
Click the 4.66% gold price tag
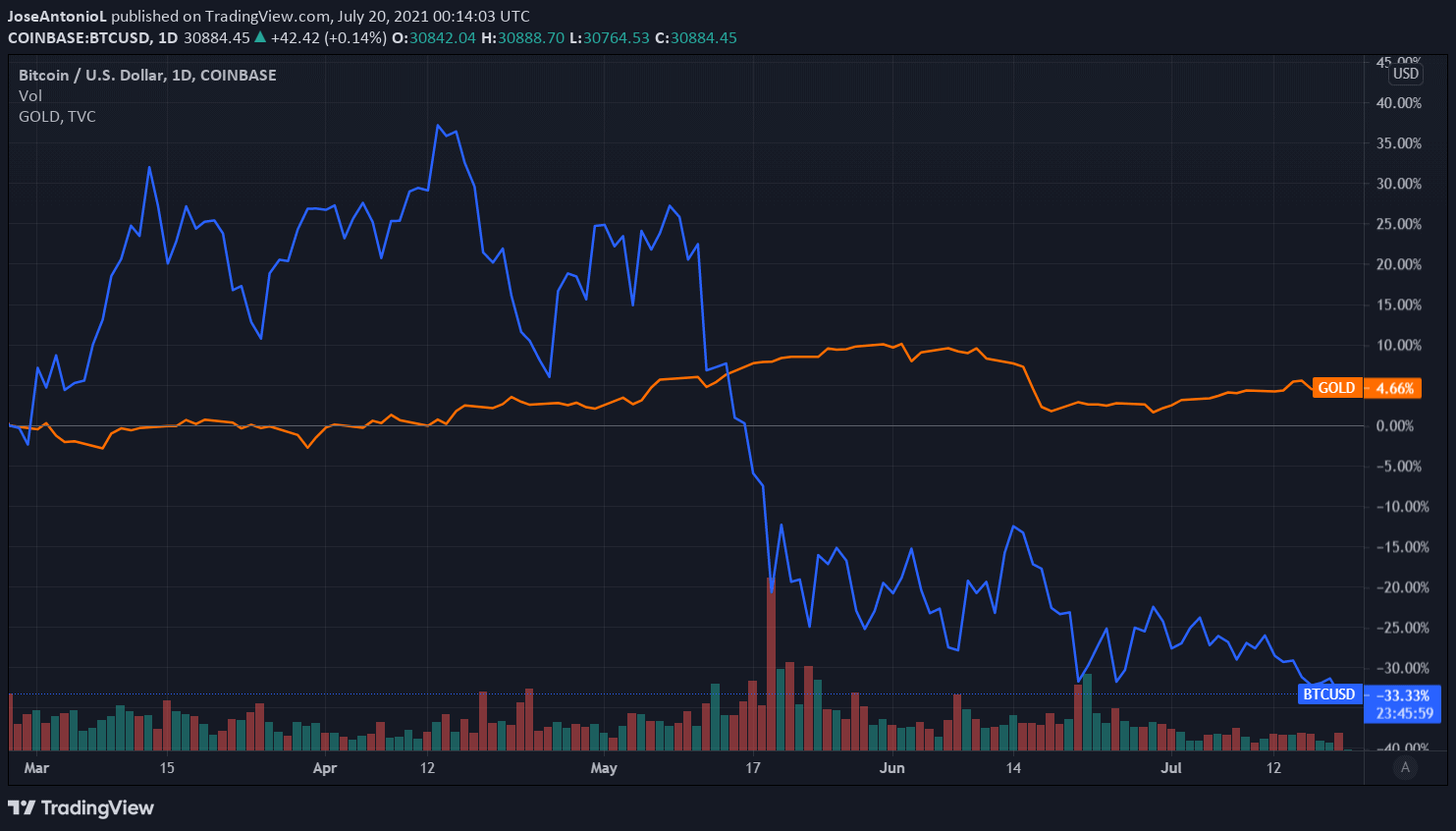(1394, 388)
